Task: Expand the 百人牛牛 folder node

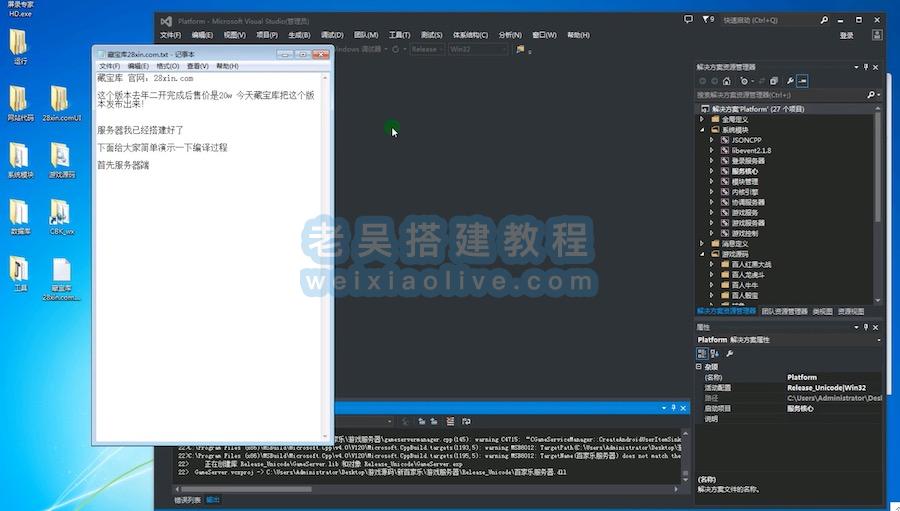Action: coord(712,285)
